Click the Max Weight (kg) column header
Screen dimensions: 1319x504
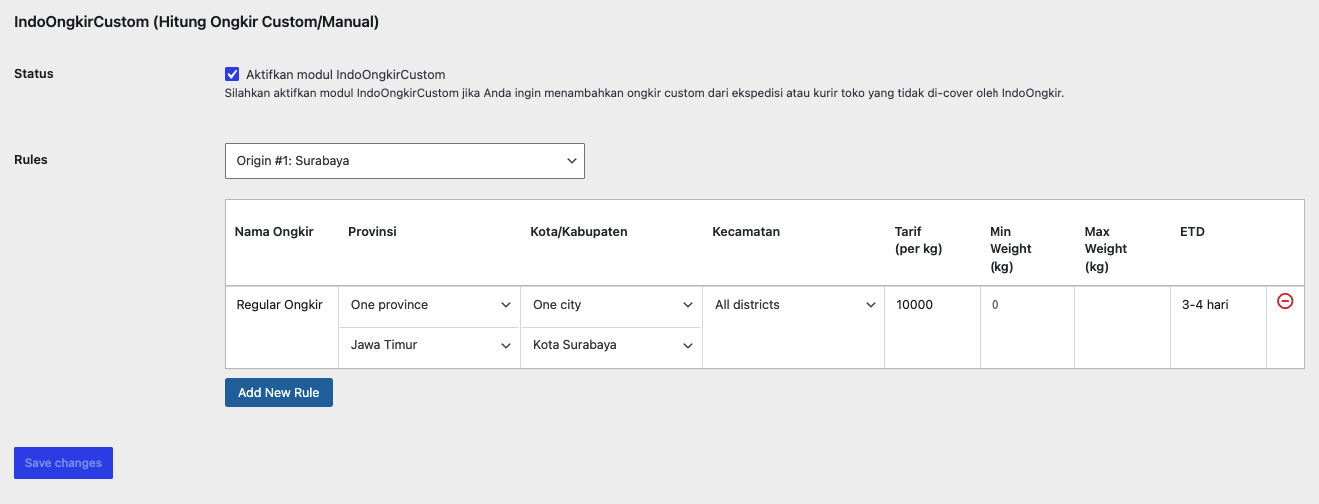[x=1105, y=249]
